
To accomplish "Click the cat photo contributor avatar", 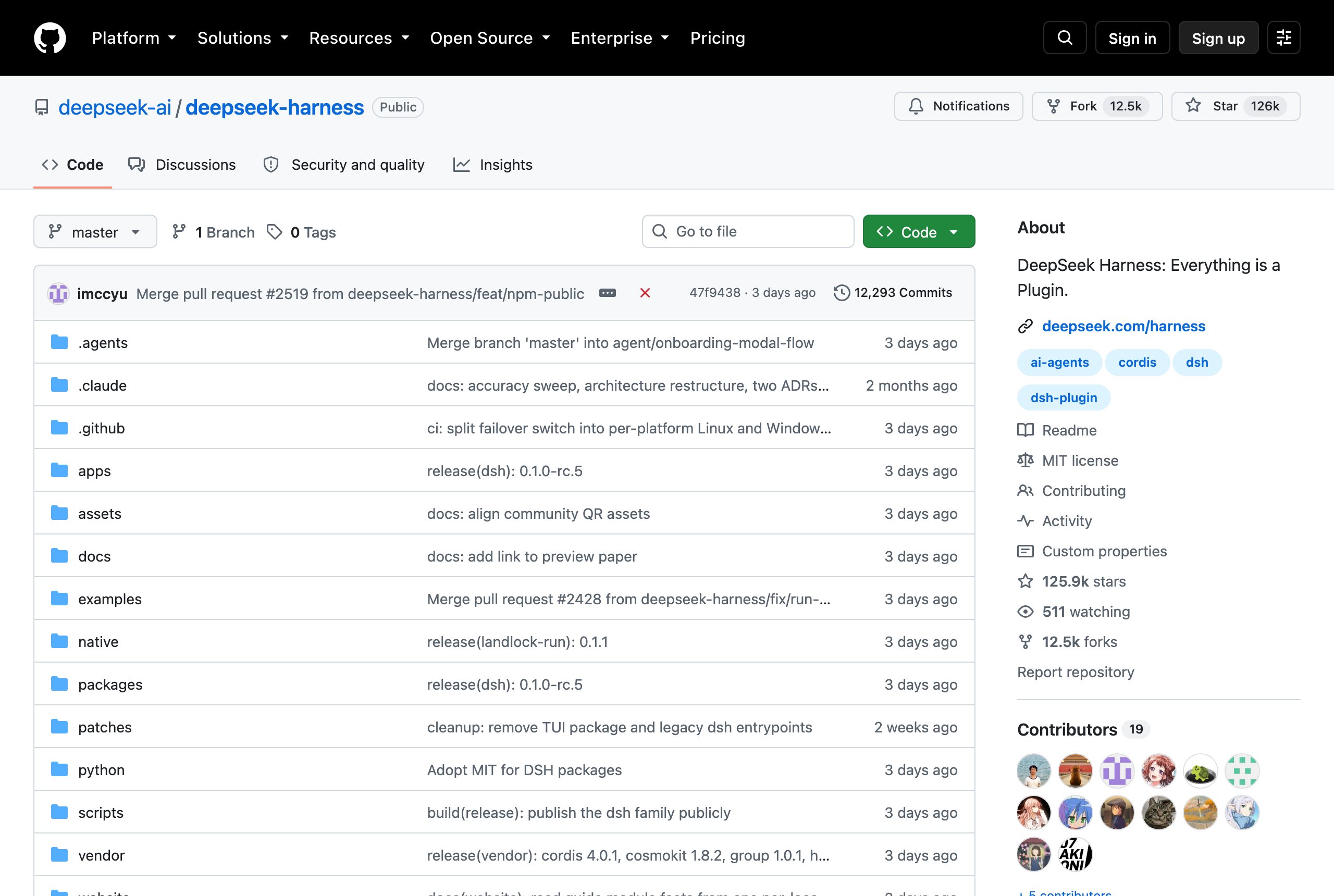I will coord(1158,813).
